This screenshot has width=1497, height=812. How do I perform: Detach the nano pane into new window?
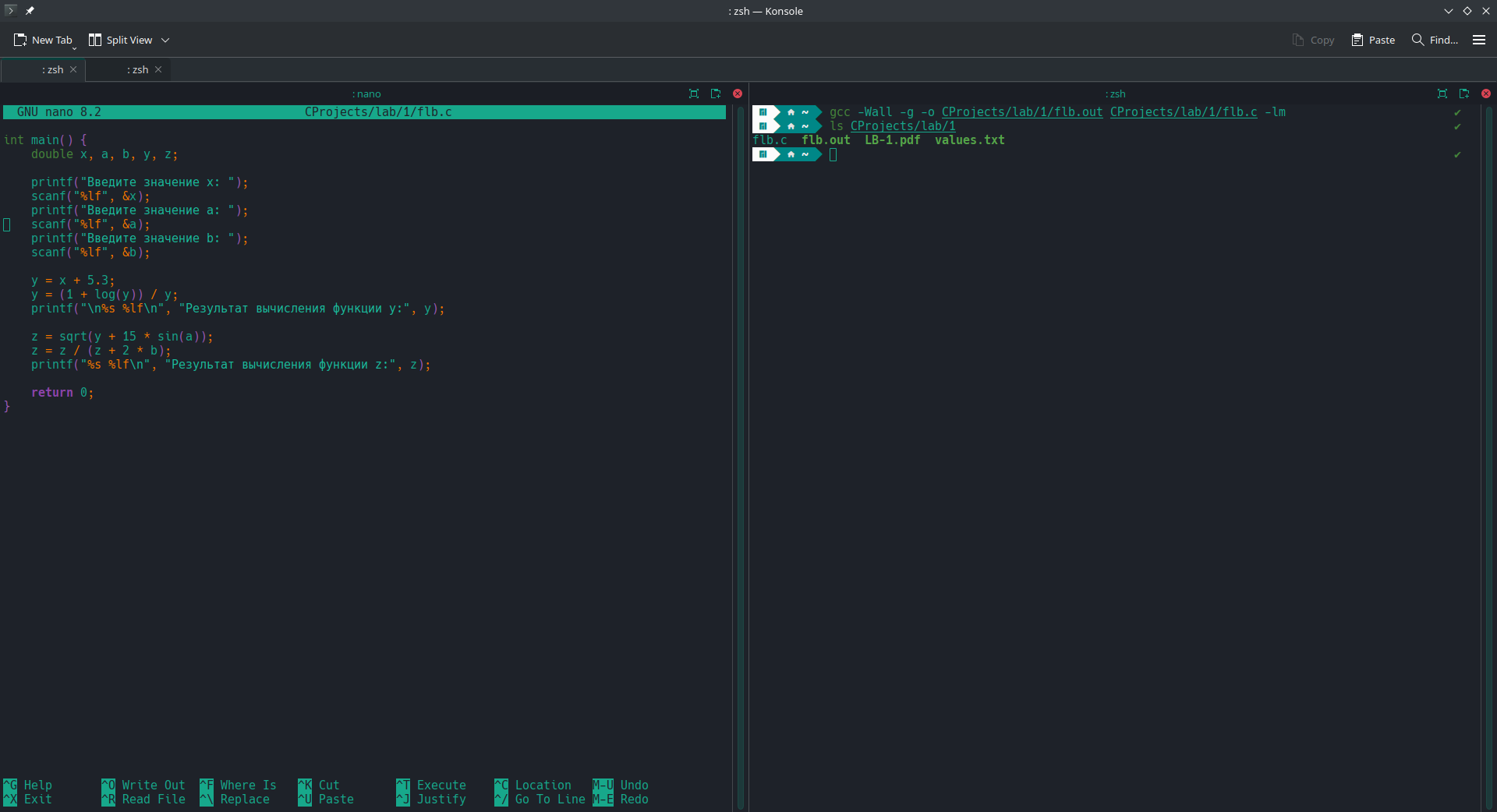tap(716, 94)
